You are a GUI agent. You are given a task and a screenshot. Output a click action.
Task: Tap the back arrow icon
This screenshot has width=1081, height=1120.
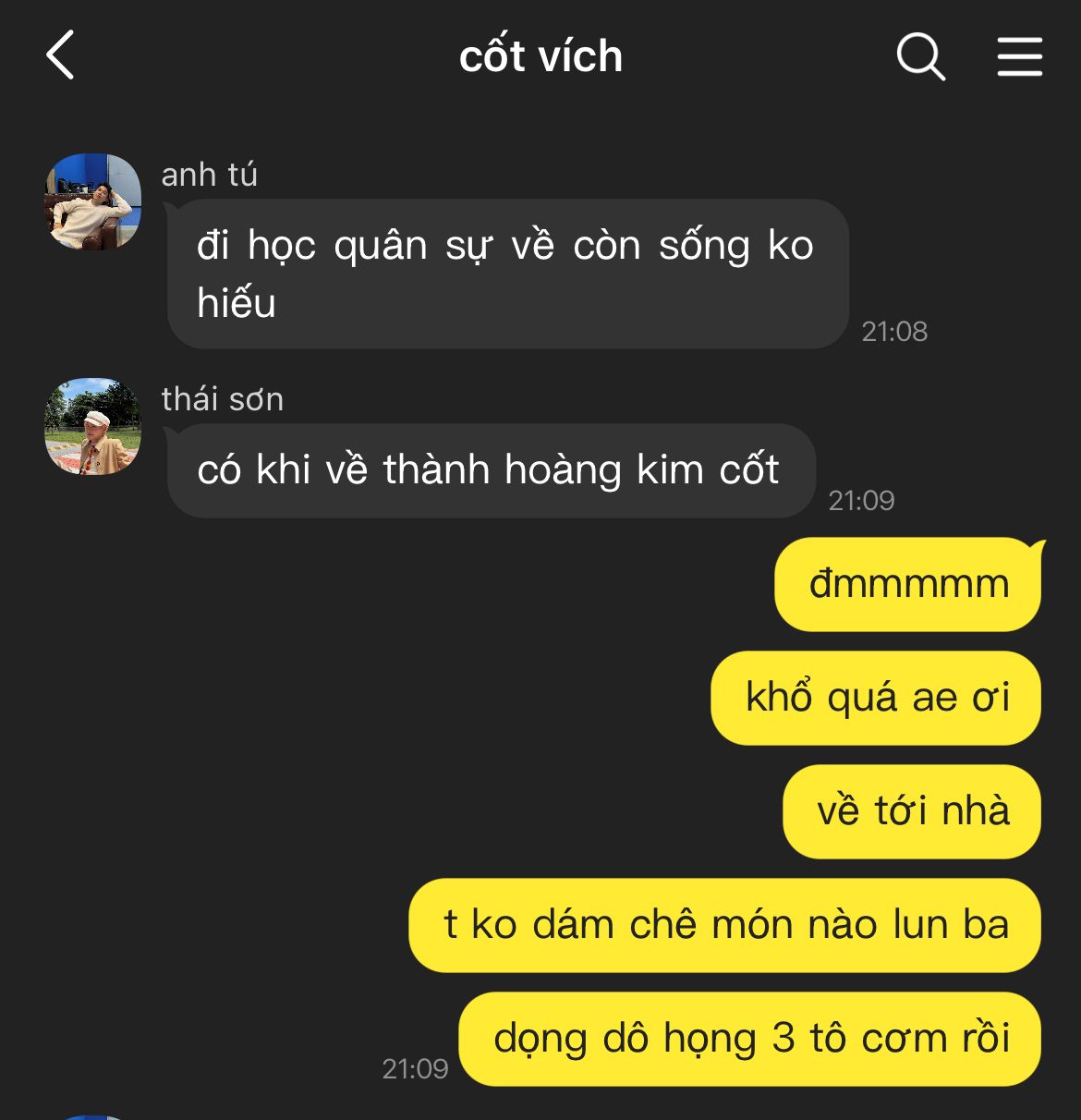[60, 55]
